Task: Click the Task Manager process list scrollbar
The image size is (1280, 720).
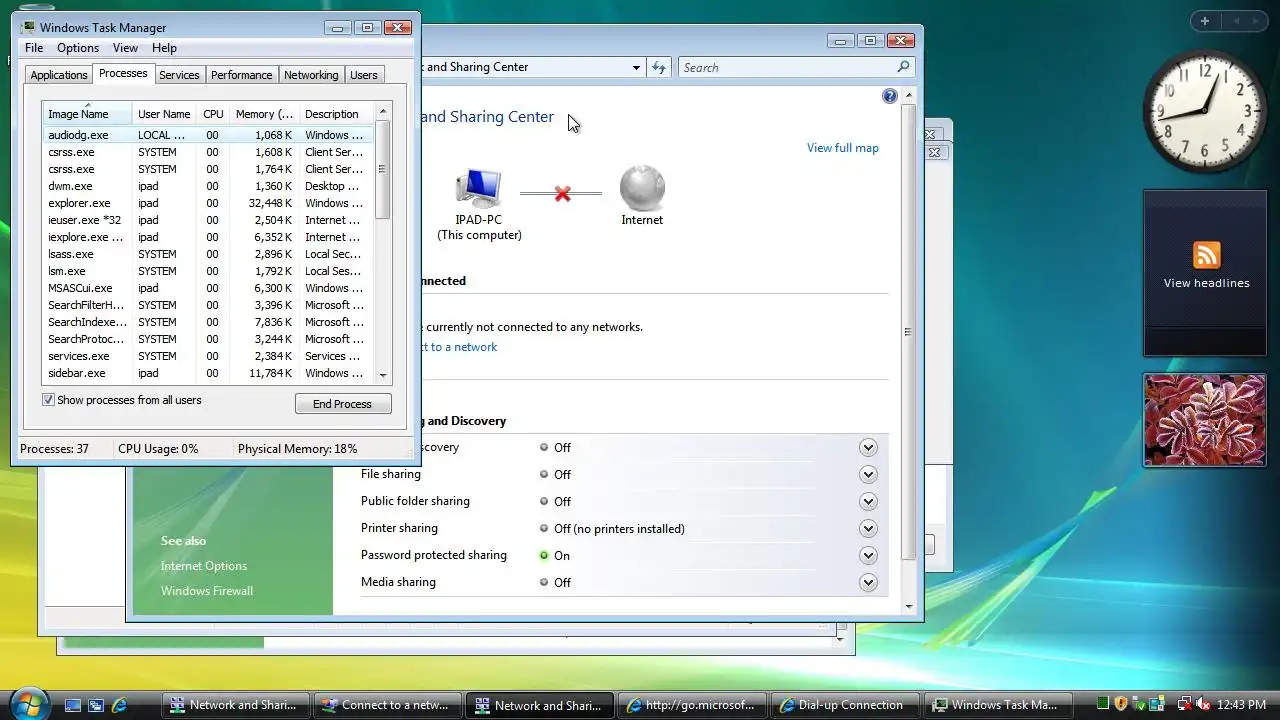Action: tap(382, 170)
